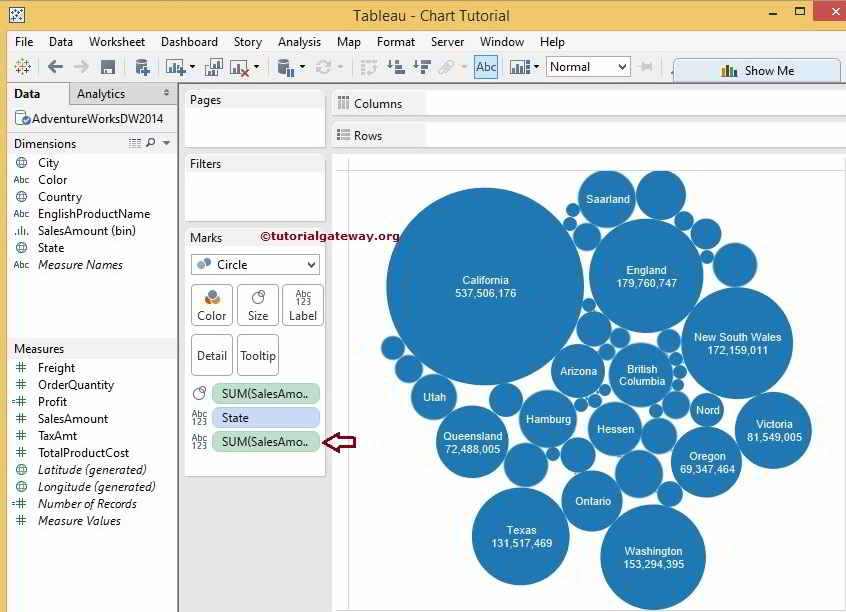Switch to the Analytics tab
The width and height of the screenshot is (846, 612).
[x=101, y=94]
